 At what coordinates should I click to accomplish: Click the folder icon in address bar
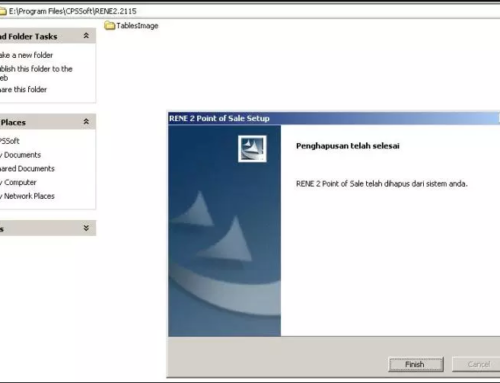pyautogui.click(x=3, y=11)
